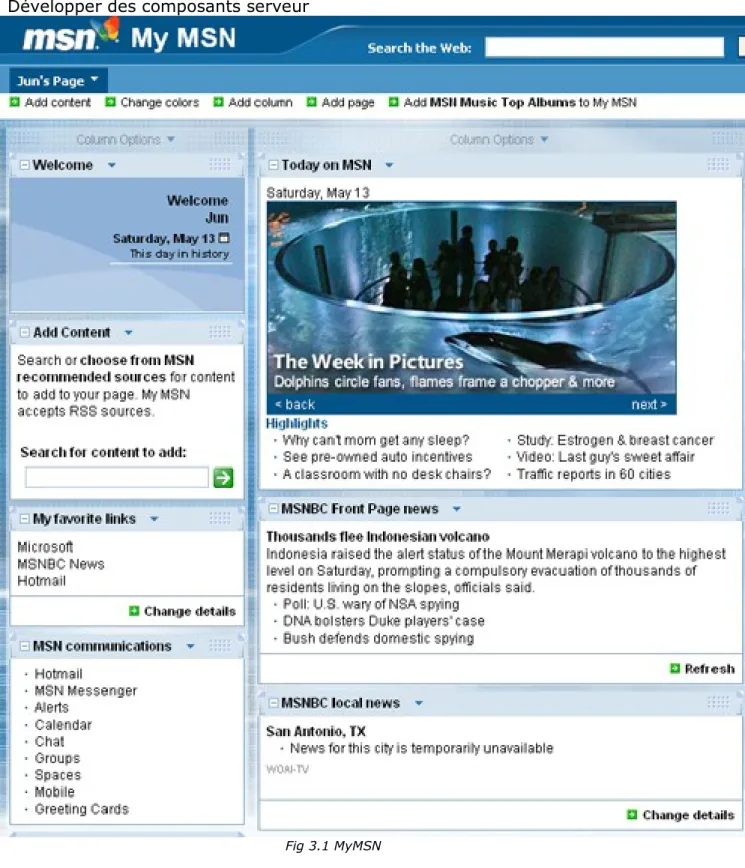
Task: Open MSNBC Front Page news dropdown arrow
Action: tap(456, 509)
